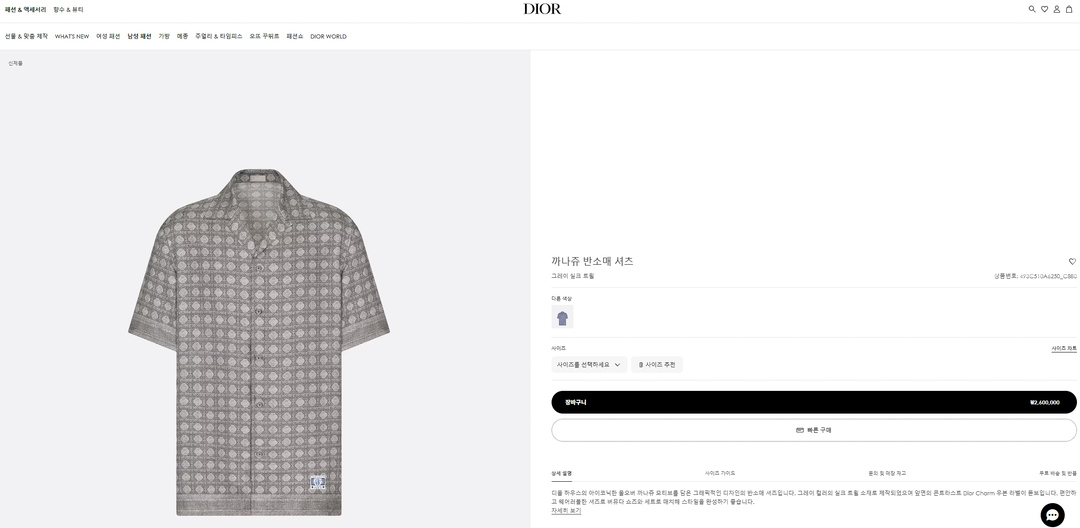Open the 남성 패션 menu
This screenshot has height=528, width=1080.
click(x=139, y=36)
